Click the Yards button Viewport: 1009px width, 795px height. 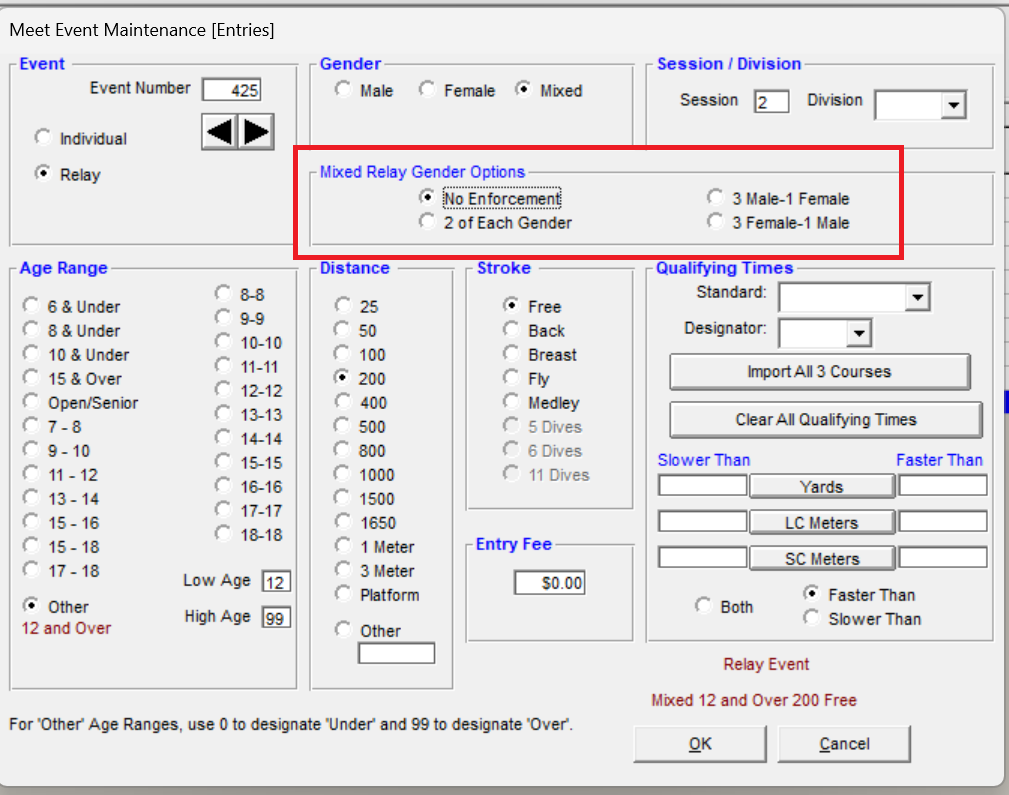pyautogui.click(x=821, y=486)
